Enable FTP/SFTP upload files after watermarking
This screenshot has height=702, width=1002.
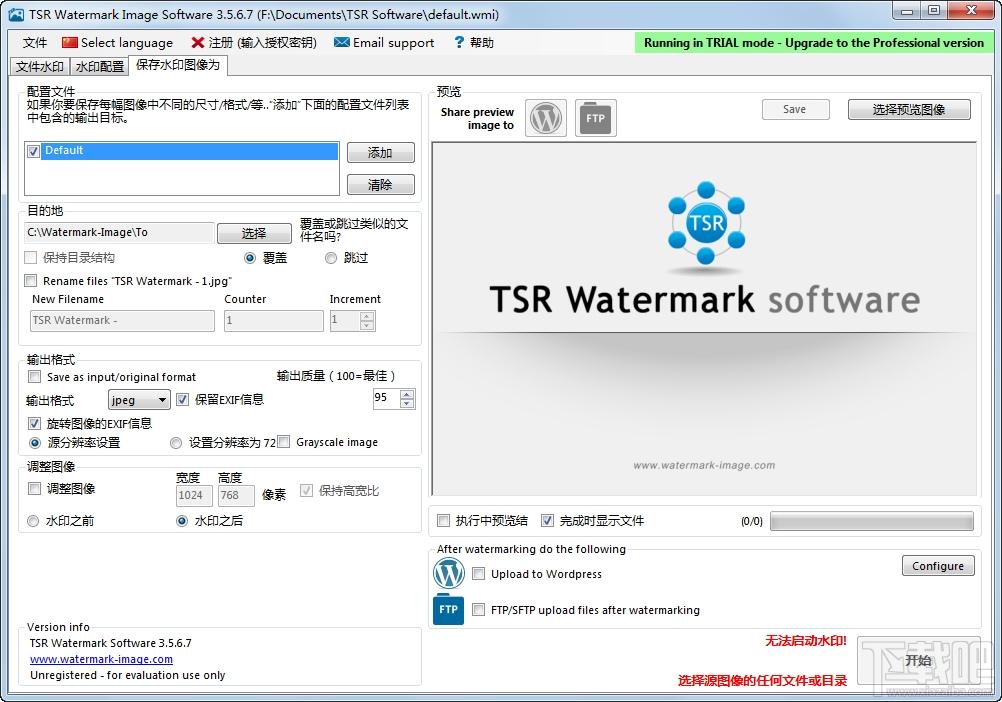tap(478, 609)
